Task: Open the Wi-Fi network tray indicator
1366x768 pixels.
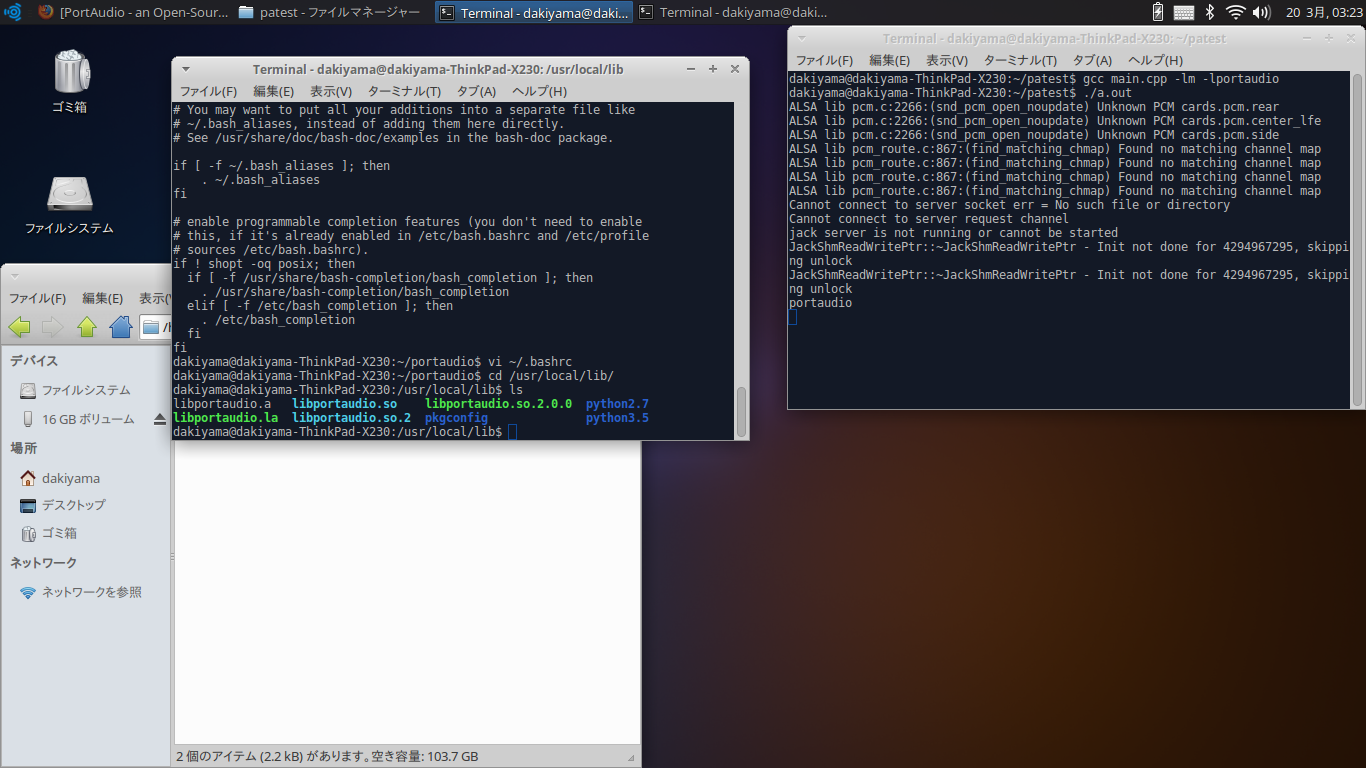Action: click(x=1236, y=12)
